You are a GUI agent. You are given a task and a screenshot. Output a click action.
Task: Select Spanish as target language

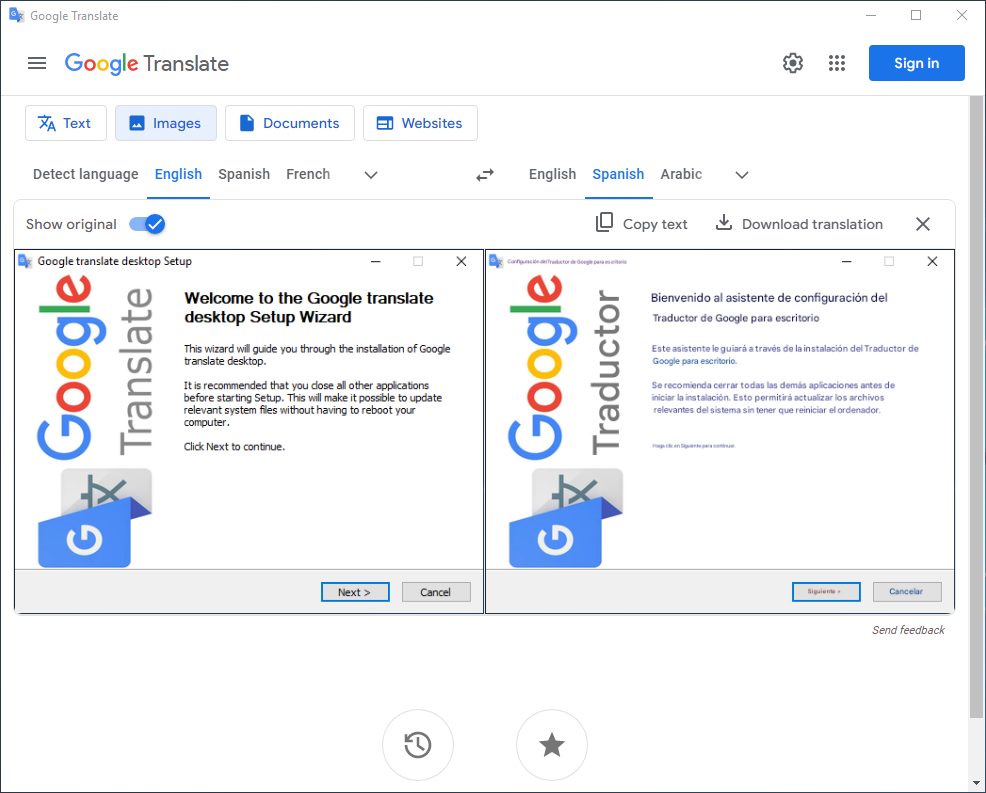pos(618,174)
